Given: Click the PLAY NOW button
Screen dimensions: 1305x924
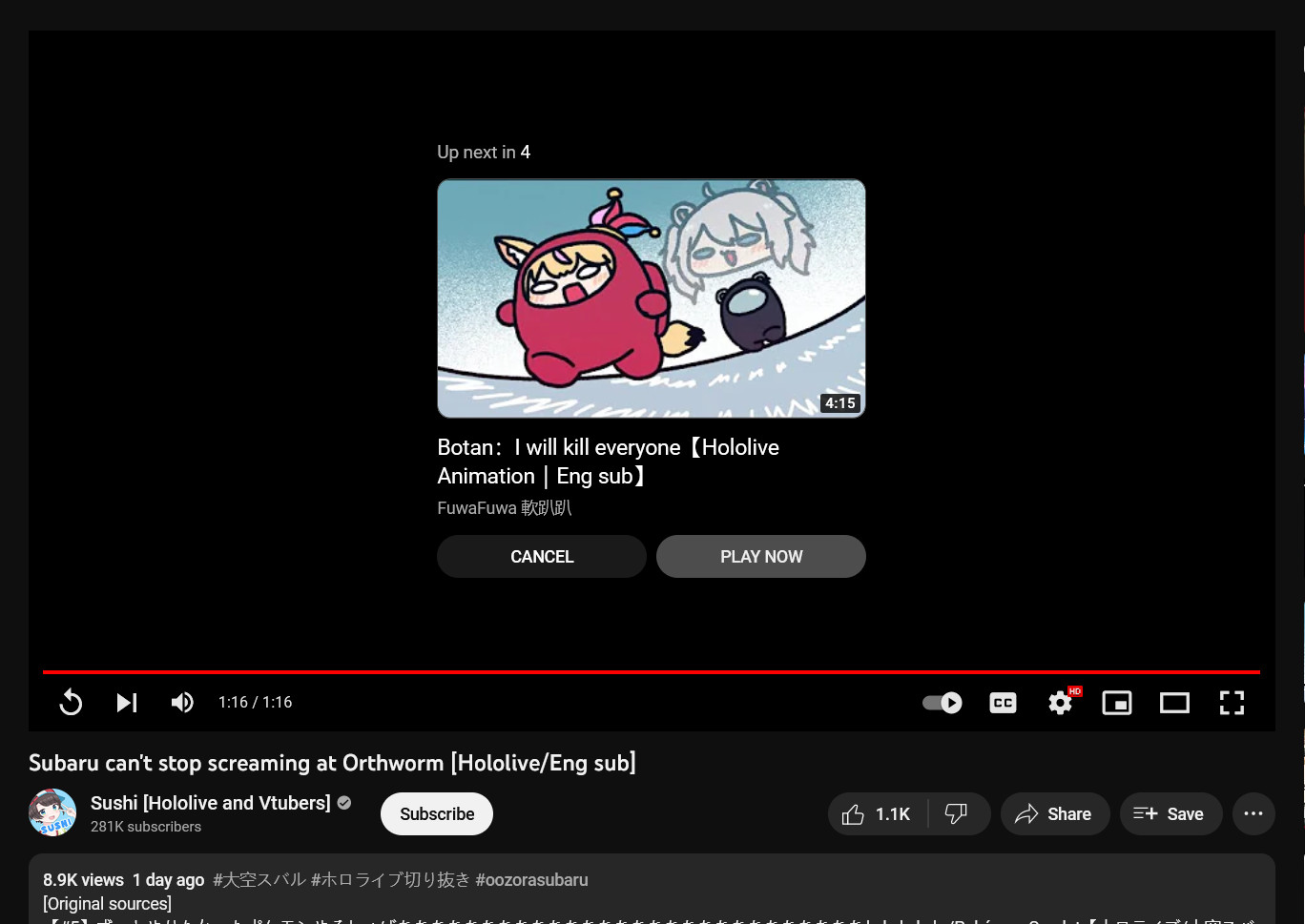Looking at the screenshot, I should point(761,556).
